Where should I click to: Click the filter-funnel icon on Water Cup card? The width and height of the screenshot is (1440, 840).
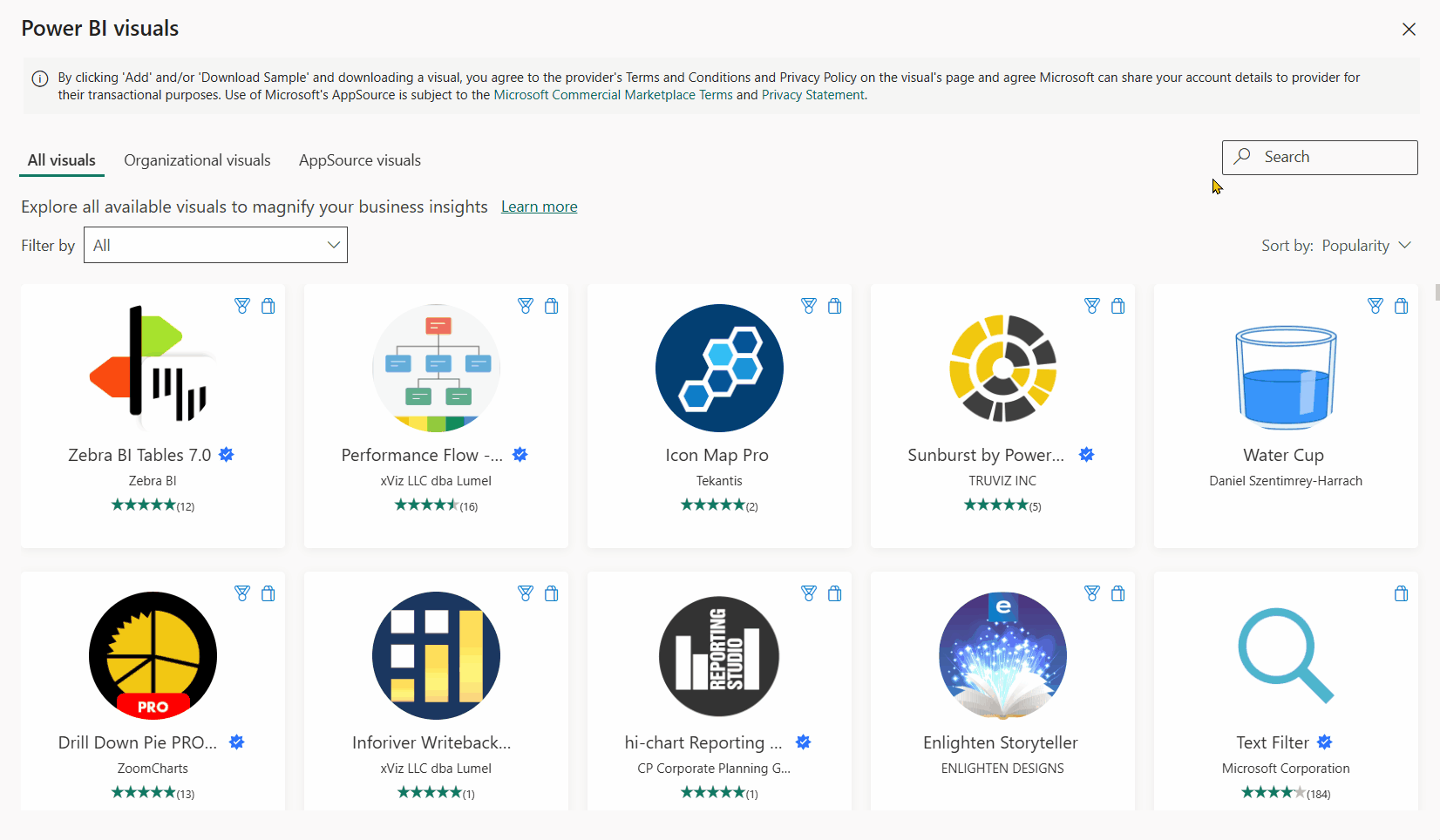pyautogui.click(x=1375, y=306)
